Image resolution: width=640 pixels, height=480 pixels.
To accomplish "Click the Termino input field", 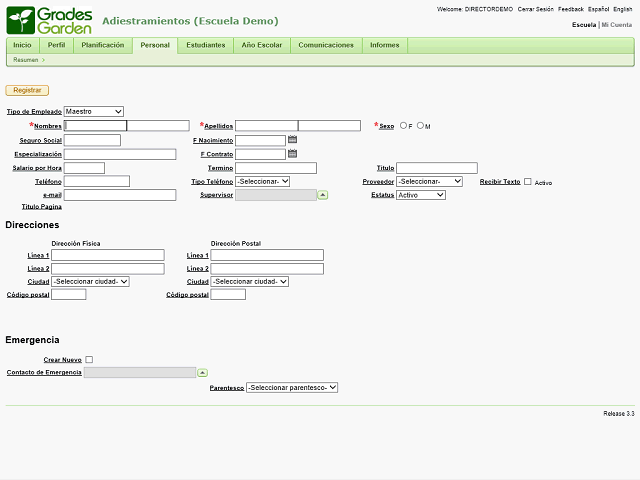I will [276, 168].
